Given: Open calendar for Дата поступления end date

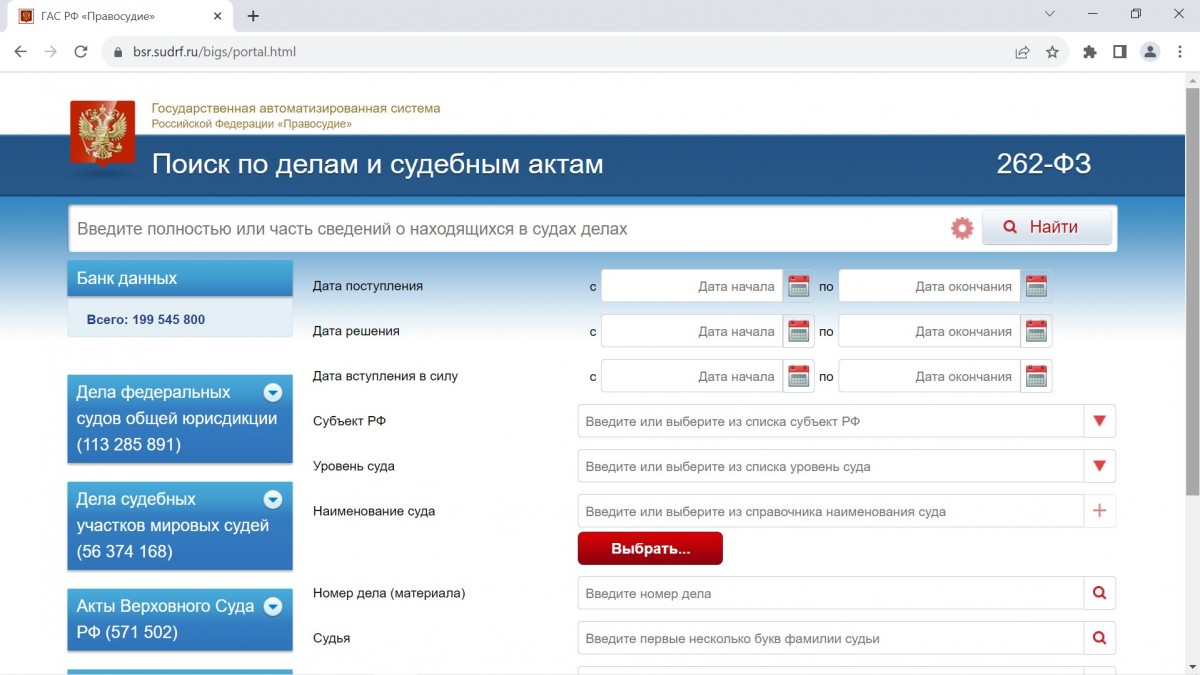Looking at the screenshot, I should (x=1036, y=286).
